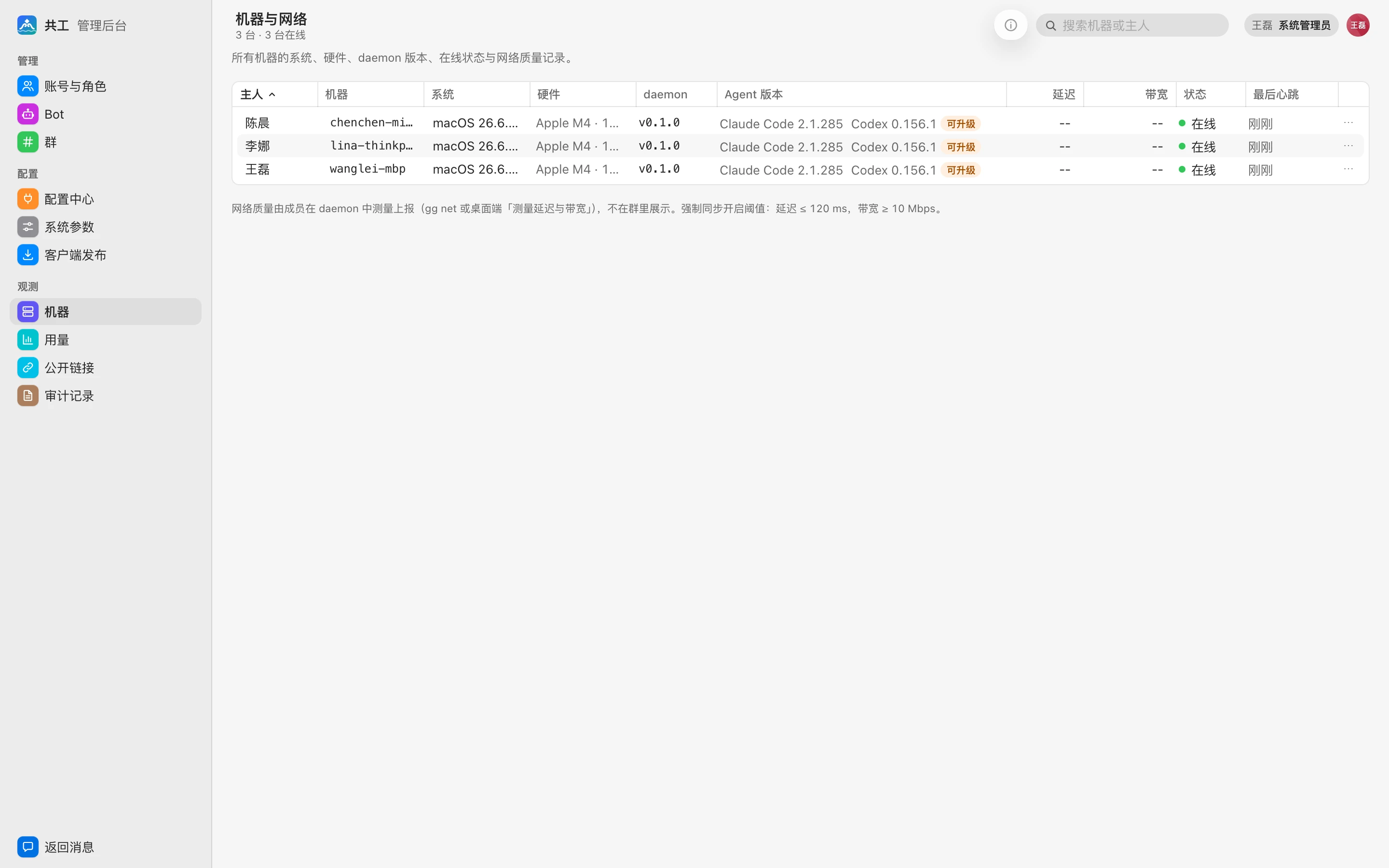Focus the 搜索机器或主人 search field
The height and width of the screenshot is (868, 1389).
click(1132, 25)
